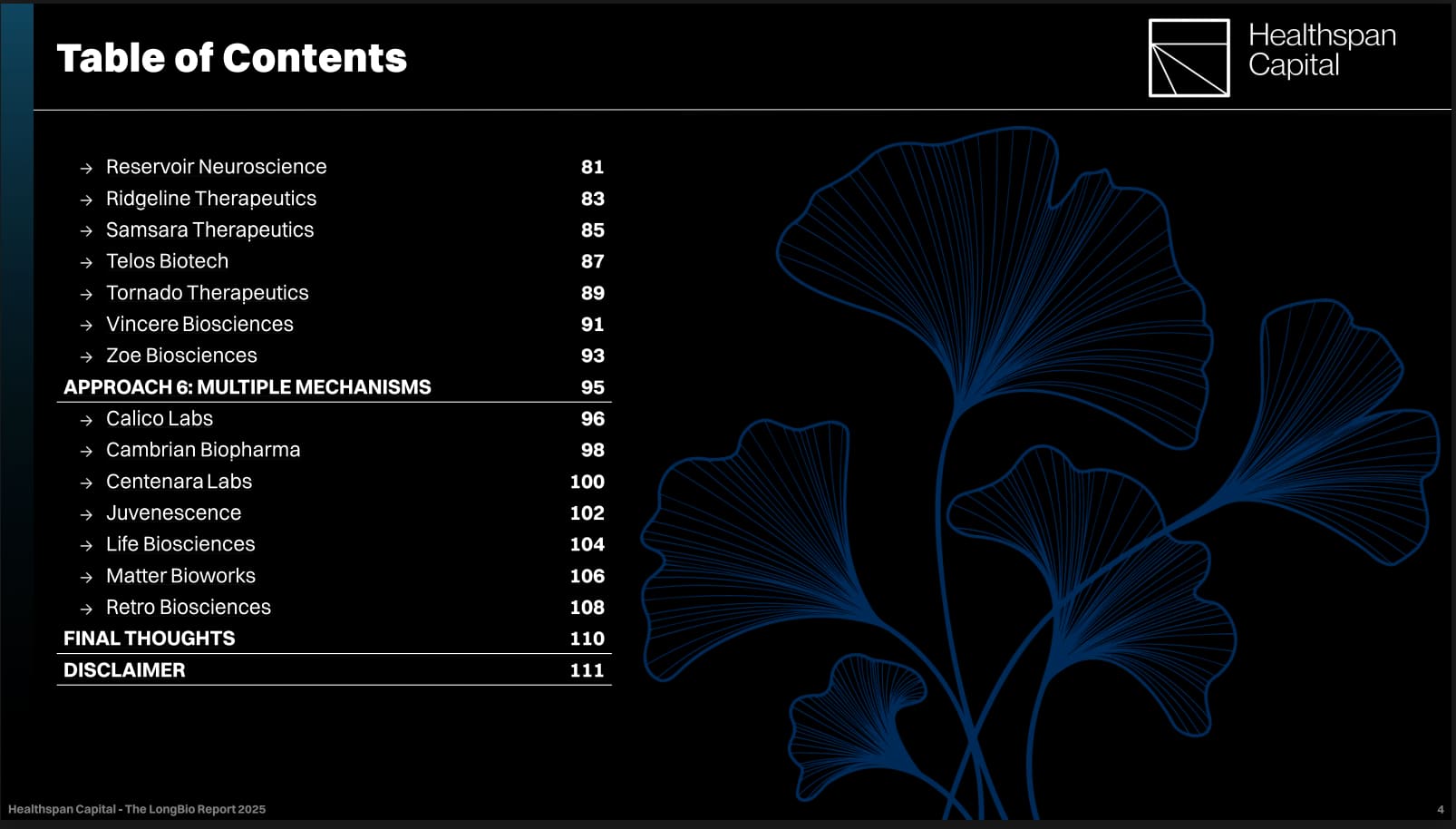The width and height of the screenshot is (1456, 829).
Task: Click page number 98
Action: pos(593,450)
